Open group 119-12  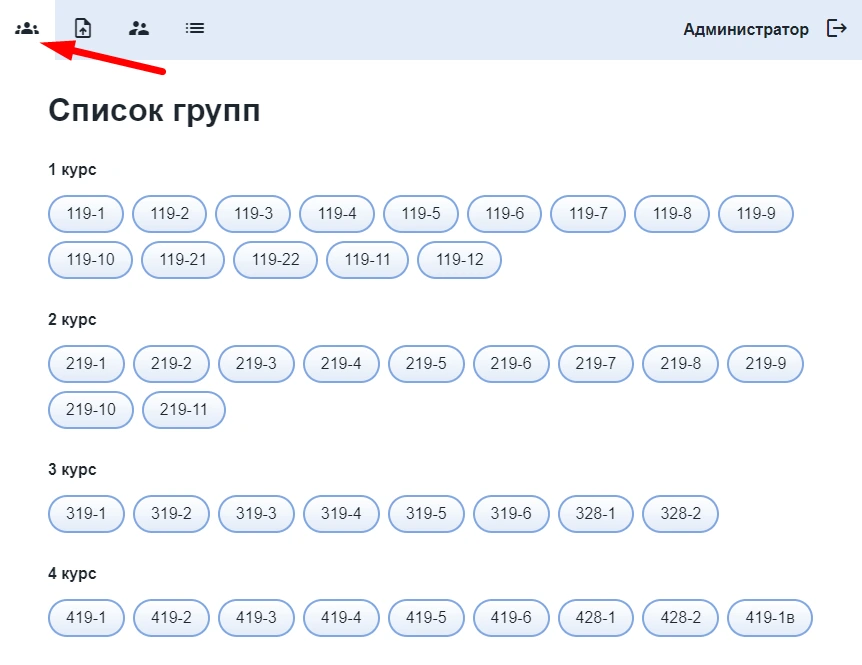[460, 259]
